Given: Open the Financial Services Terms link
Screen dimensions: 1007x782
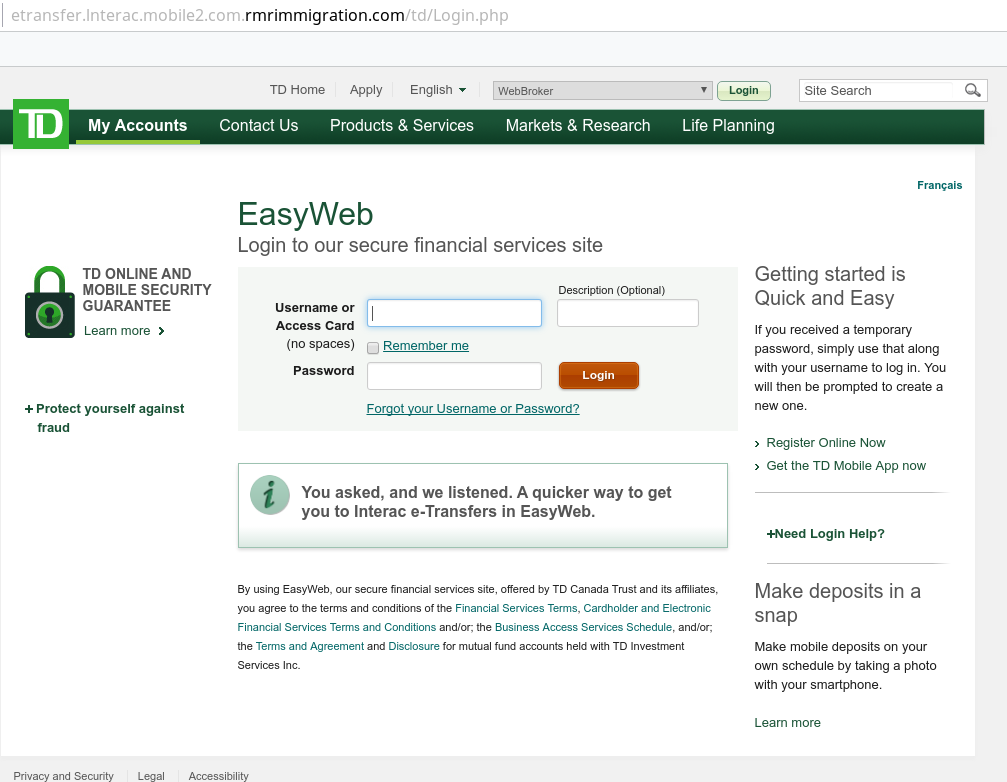Looking at the screenshot, I should click(x=516, y=609).
